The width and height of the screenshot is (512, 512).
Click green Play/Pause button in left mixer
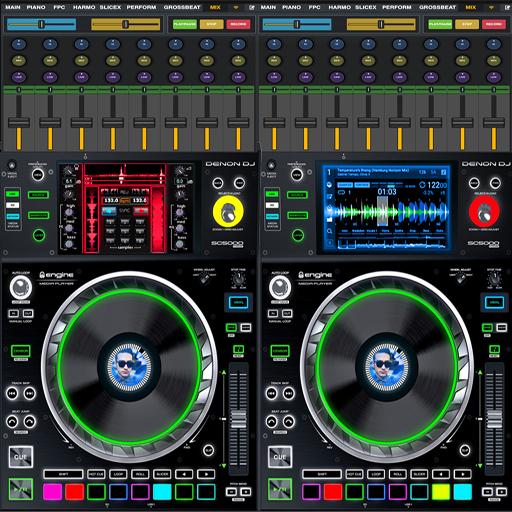coord(185,24)
